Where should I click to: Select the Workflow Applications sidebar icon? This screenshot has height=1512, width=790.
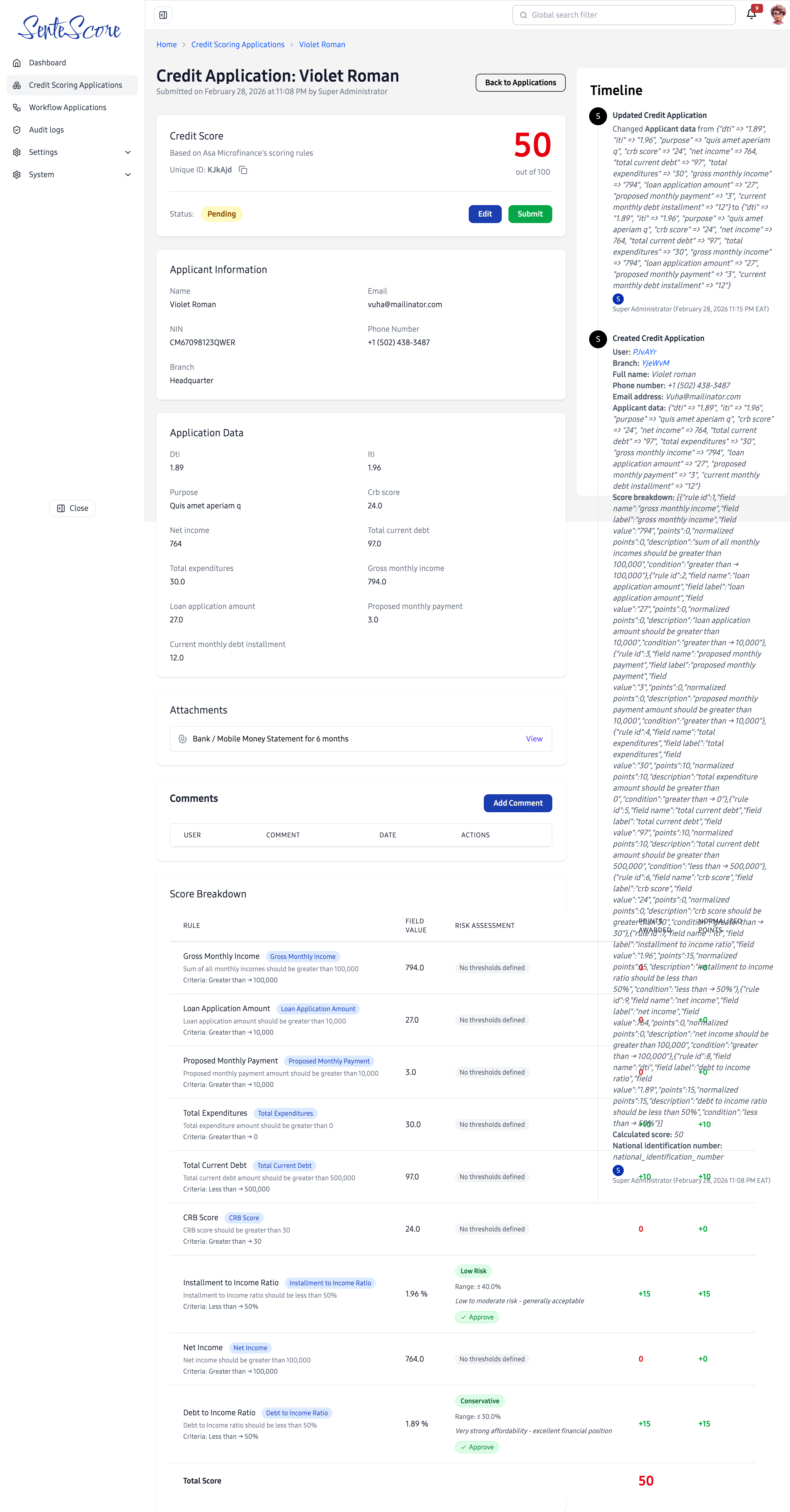point(17,107)
